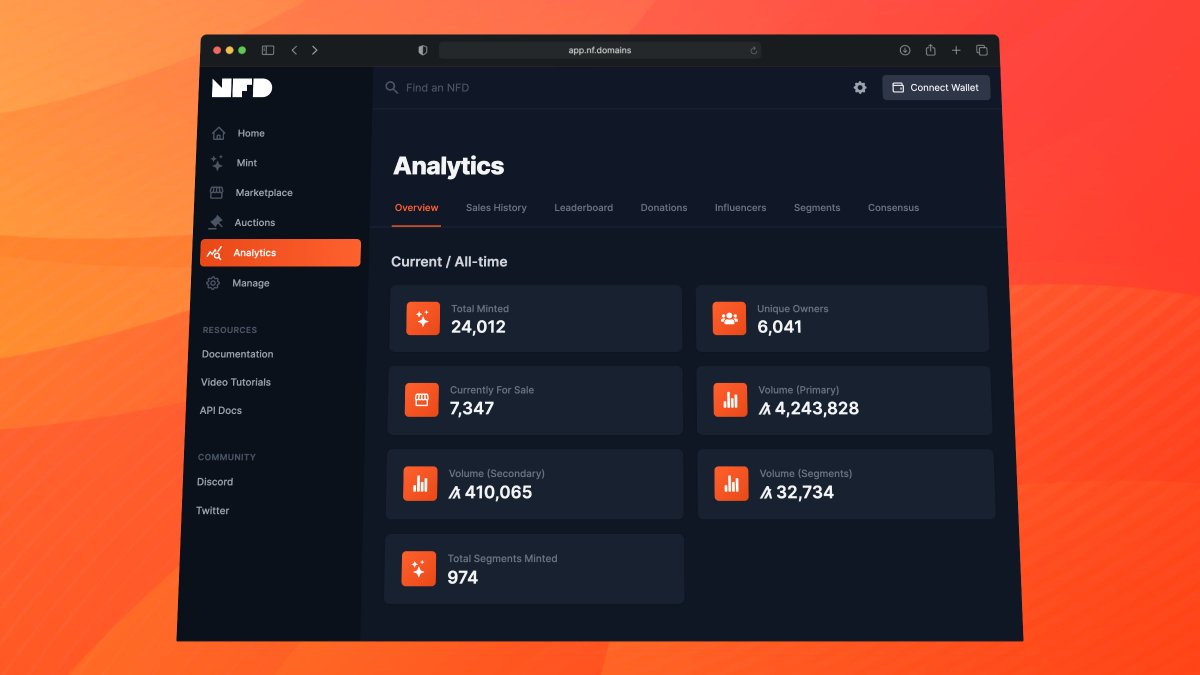Click the Currently For Sale store icon
This screenshot has height=675, width=1200.
(x=422, y=400)
